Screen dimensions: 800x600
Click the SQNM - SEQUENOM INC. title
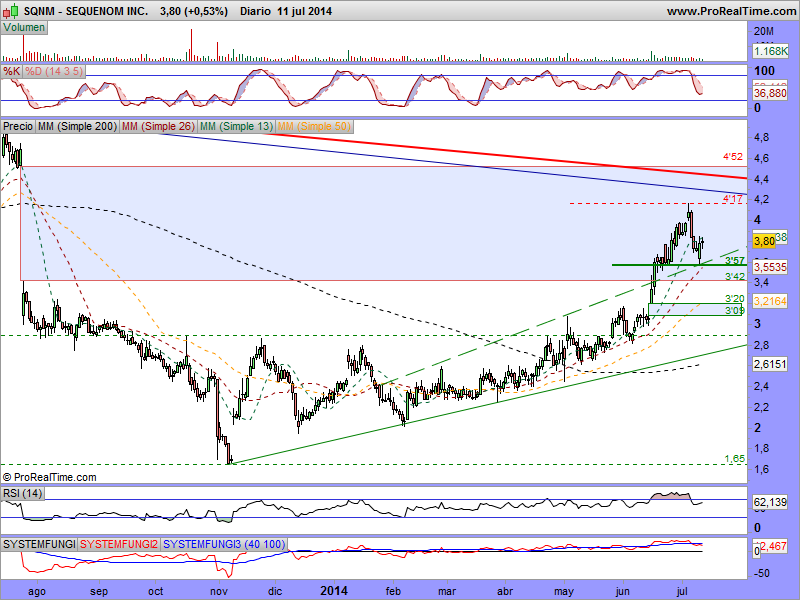click(x=86, y=11)
